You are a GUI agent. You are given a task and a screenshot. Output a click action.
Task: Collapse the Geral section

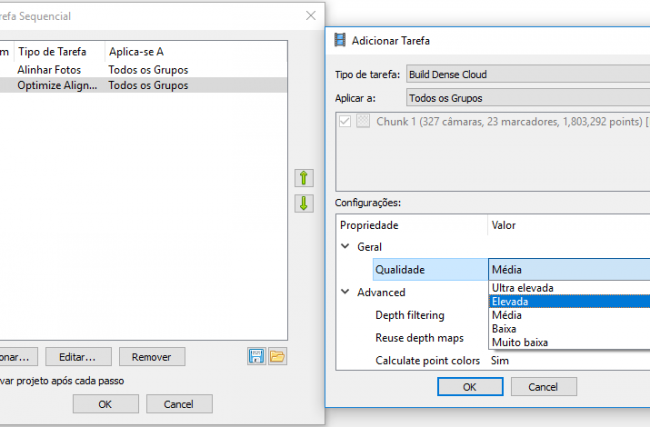[345, 246]
